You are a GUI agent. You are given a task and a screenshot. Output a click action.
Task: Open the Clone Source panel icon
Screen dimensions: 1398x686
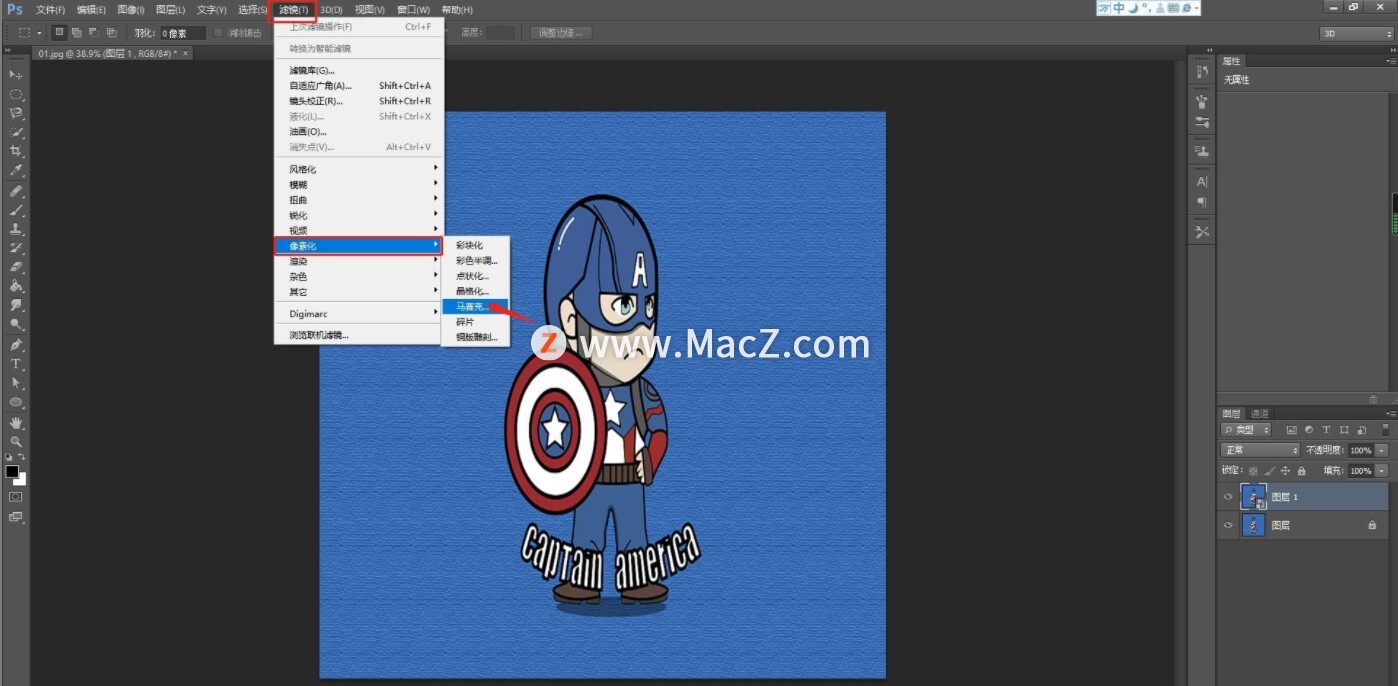point(1202,151)
